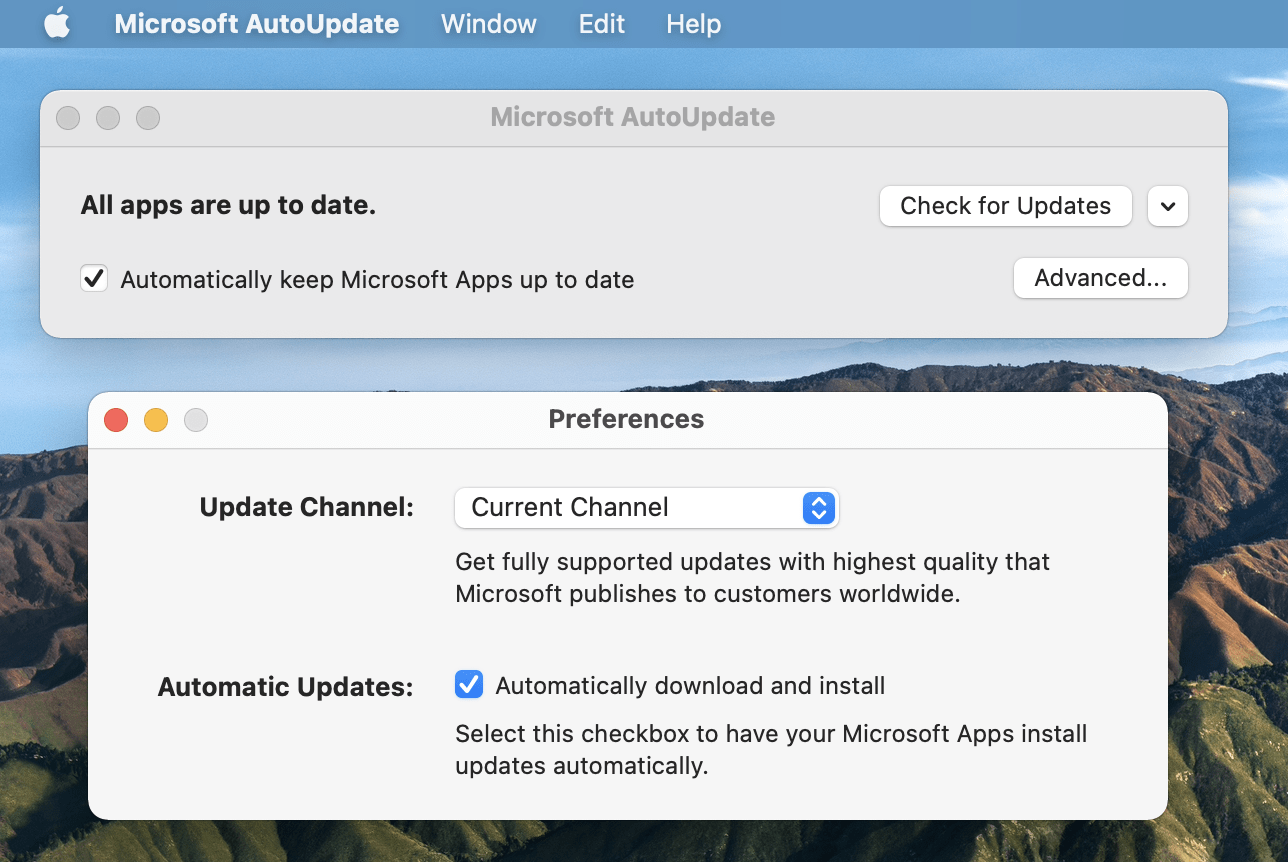
Task: Click the blue stepper arrows on Update Channel popup
Action: click(818, 508)
